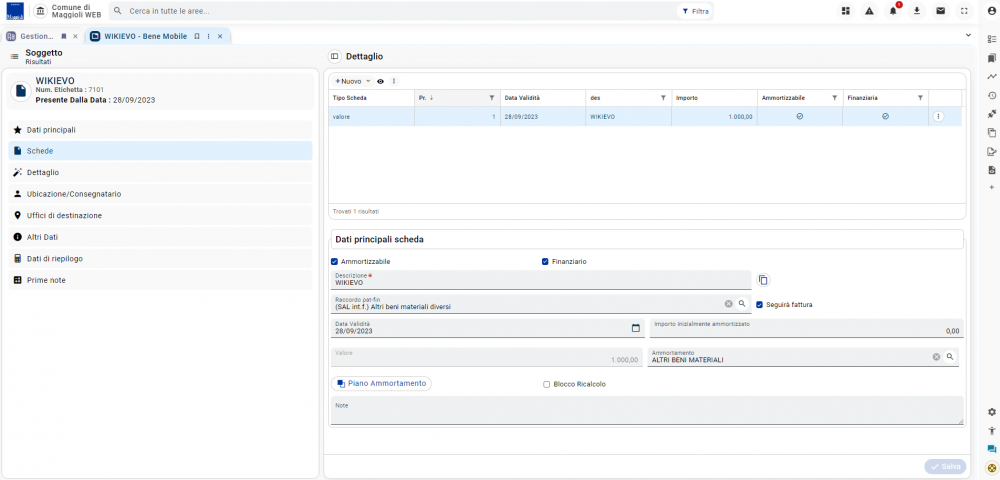
Task: Open accessibility icon in right sidebar
Action: coord(992,431)
